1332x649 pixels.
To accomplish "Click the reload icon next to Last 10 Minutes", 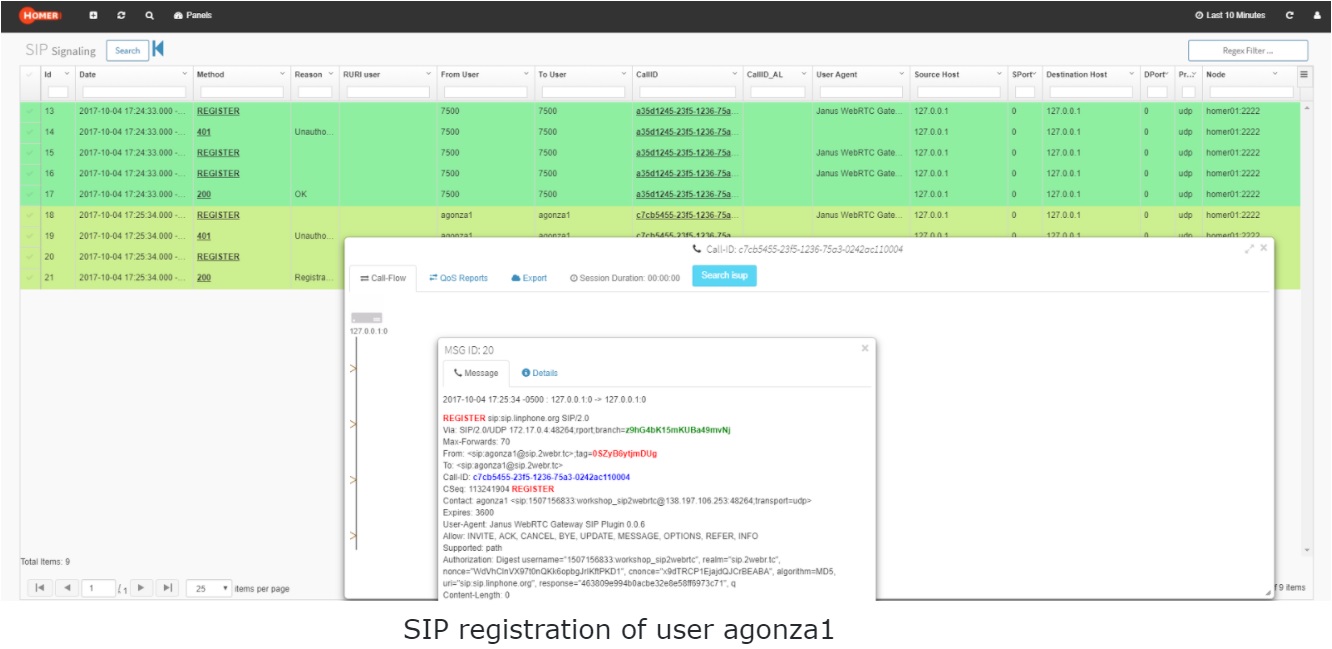I will coord(1290,15).
